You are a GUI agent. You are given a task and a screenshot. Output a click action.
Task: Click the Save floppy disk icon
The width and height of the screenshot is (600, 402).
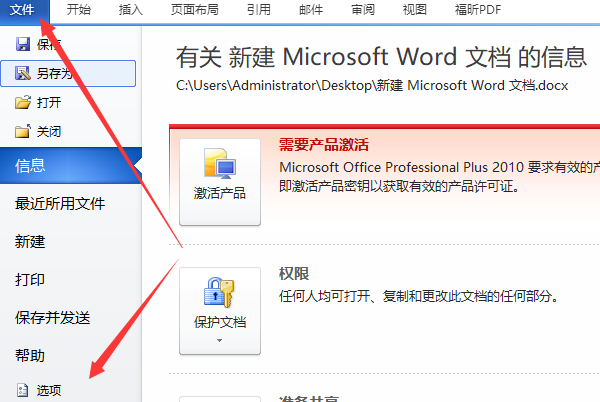[x=23, y=44]
